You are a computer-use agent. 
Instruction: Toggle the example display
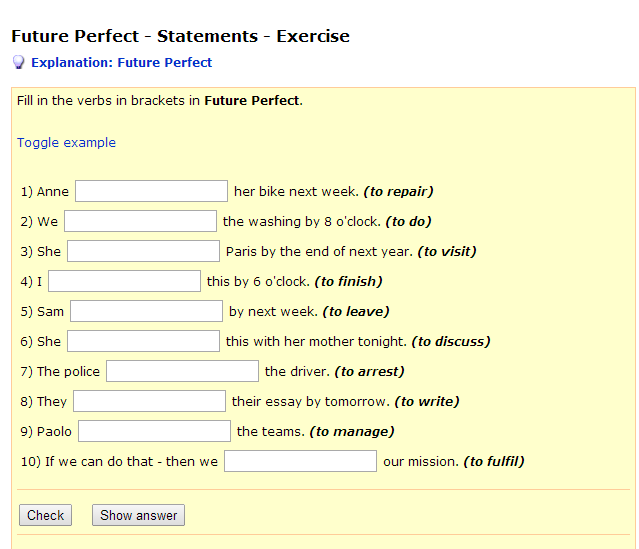pos(66,143)
